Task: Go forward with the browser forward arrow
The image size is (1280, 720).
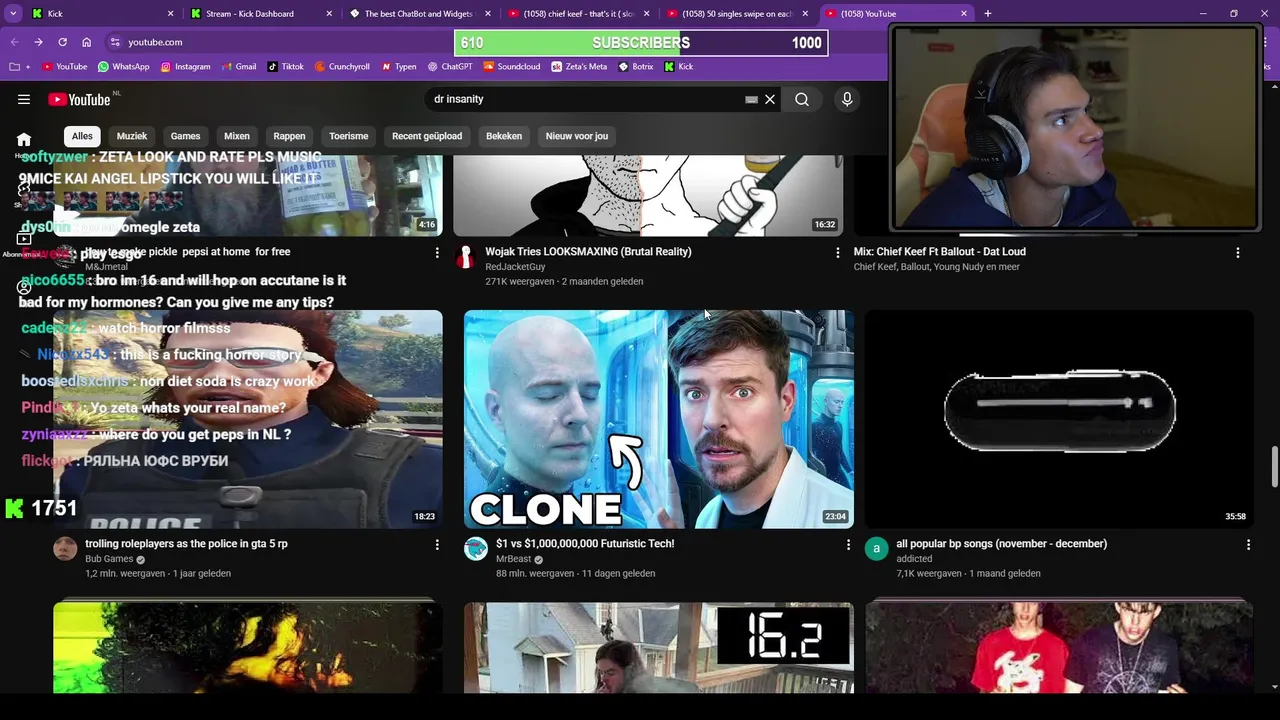Action: [x=38, y=42]
